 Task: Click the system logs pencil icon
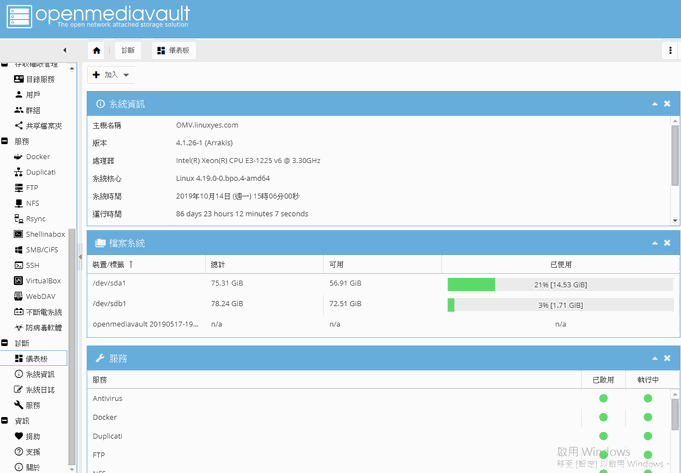(x=19, y=390)
